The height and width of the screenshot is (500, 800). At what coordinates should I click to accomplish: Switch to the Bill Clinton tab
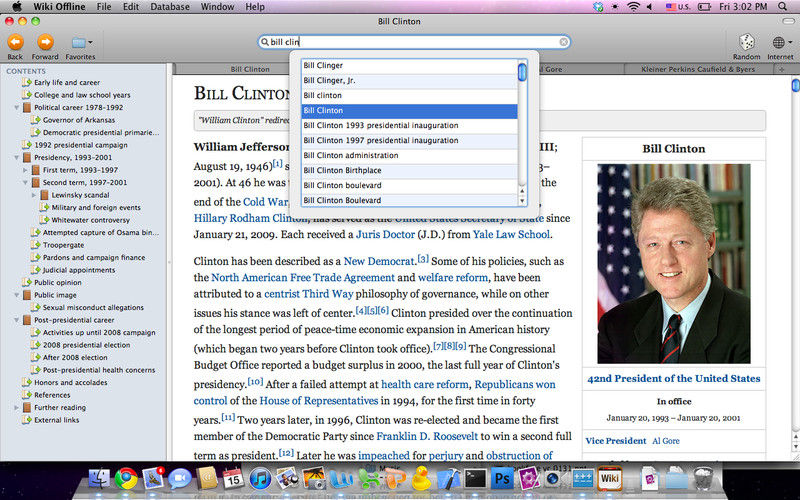point(250,69)
